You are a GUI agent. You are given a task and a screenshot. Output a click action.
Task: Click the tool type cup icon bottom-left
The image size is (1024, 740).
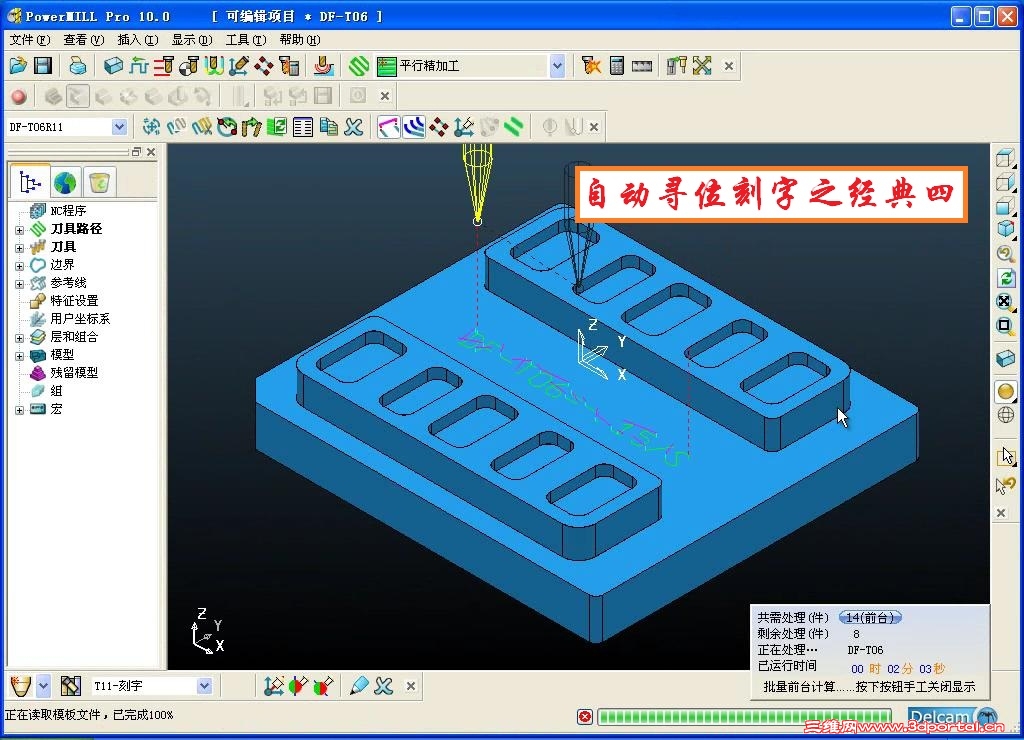pyautogui.click(x=21, y=686)
